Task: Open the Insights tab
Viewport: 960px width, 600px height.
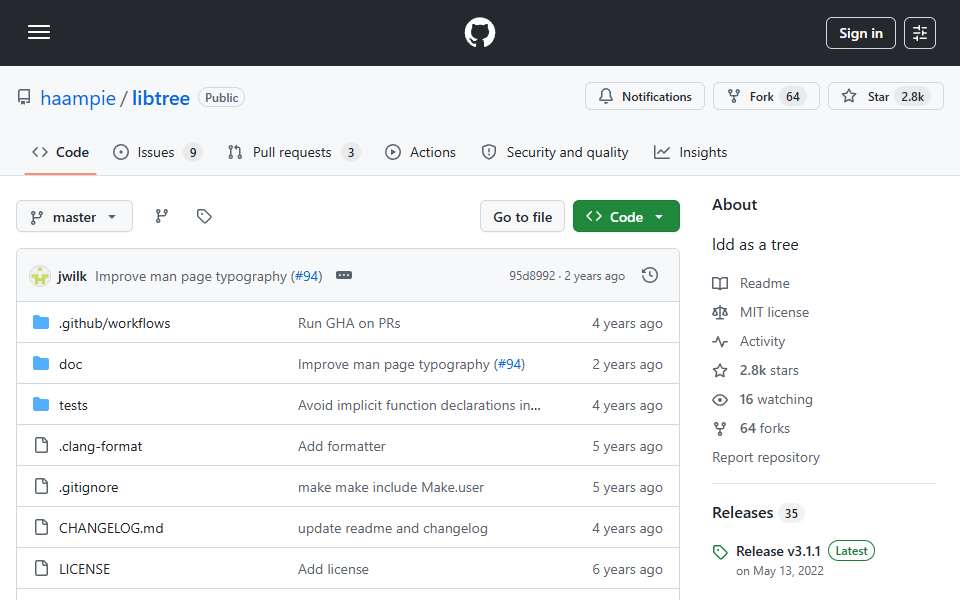Action: 690,152
